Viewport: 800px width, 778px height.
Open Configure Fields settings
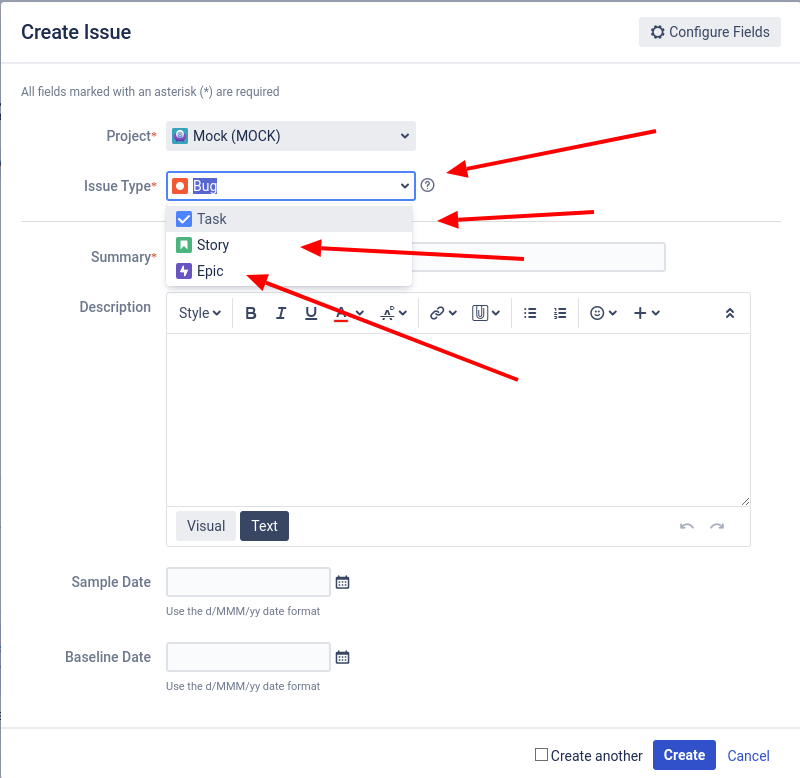pos(709,32)
